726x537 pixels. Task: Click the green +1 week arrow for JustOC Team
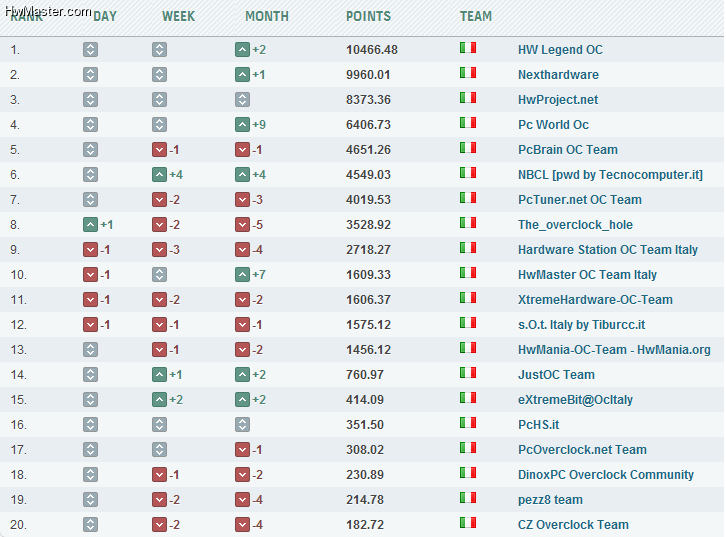point(159,375)
